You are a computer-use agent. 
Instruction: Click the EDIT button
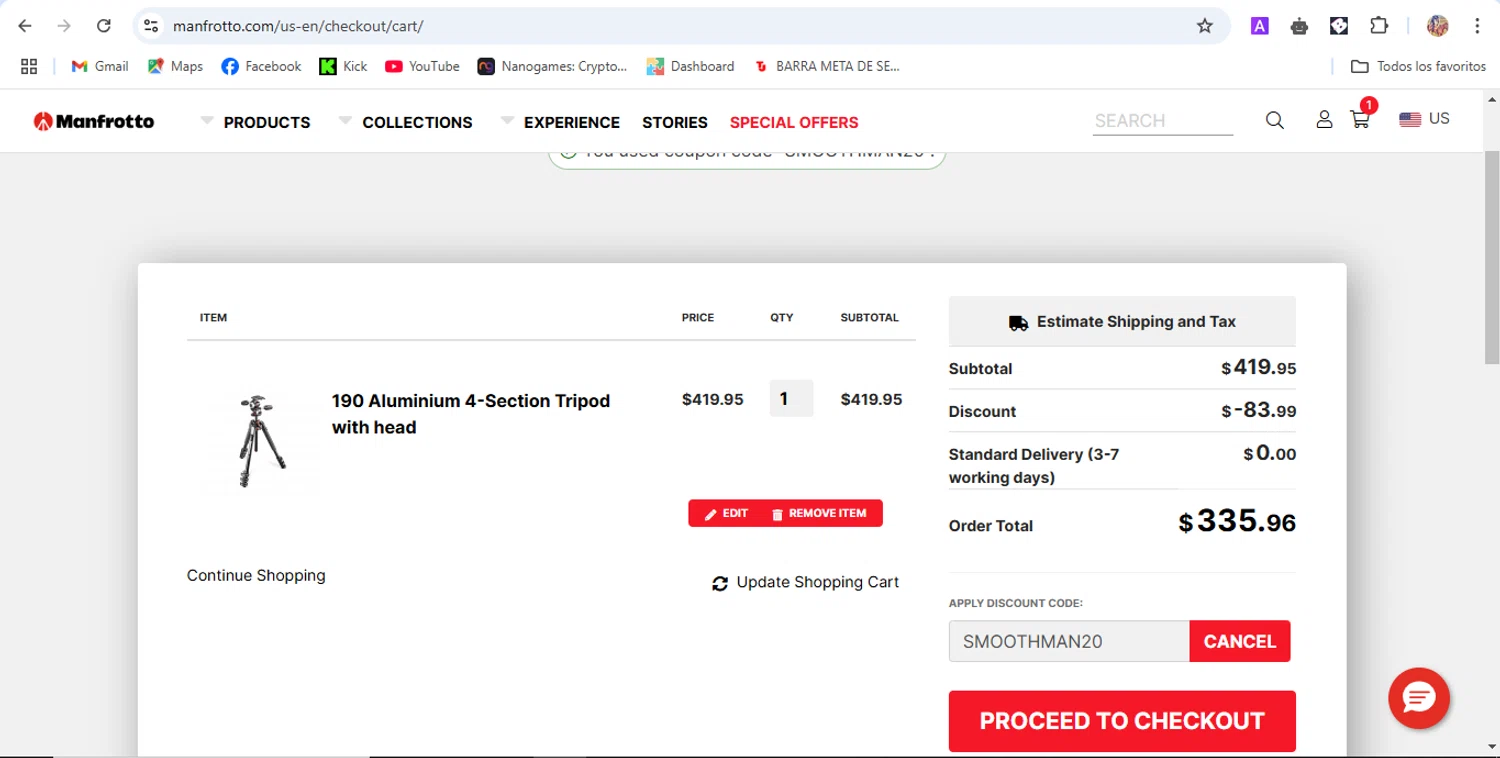727,513
